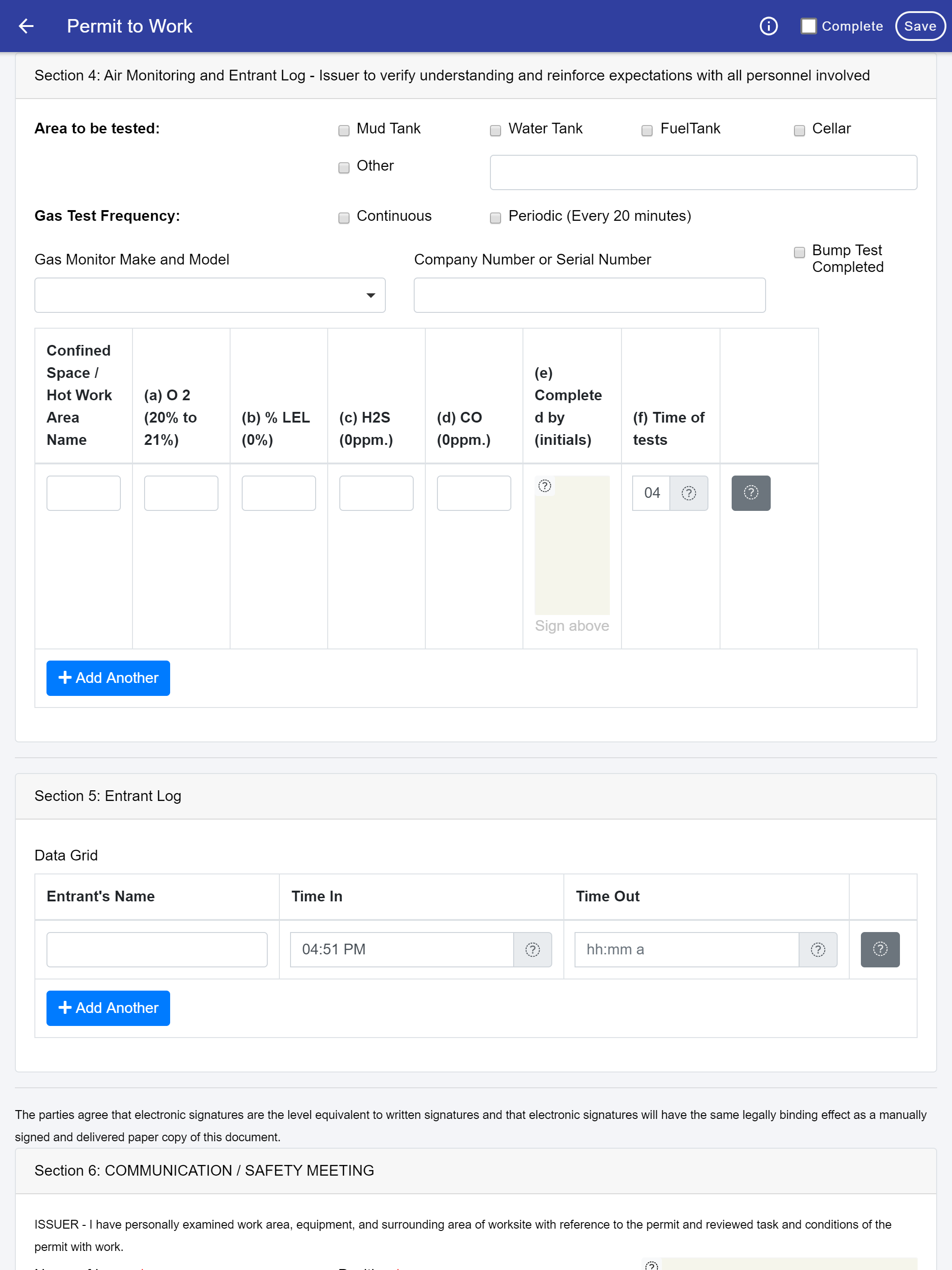952x1270 pixels.
Task: Check the Other area option
Action: 344,168
